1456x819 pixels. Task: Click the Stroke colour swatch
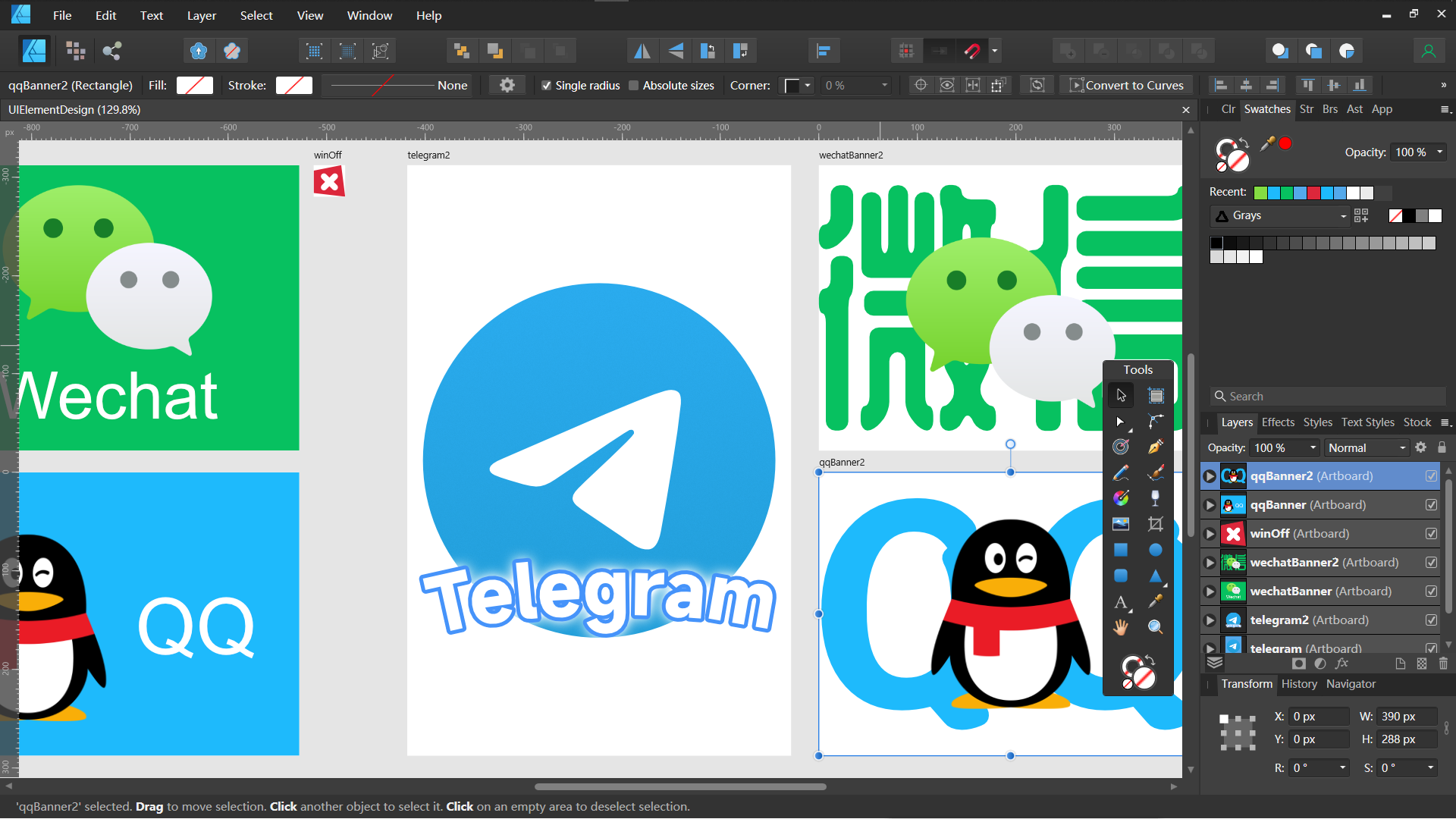coord(294,86)
